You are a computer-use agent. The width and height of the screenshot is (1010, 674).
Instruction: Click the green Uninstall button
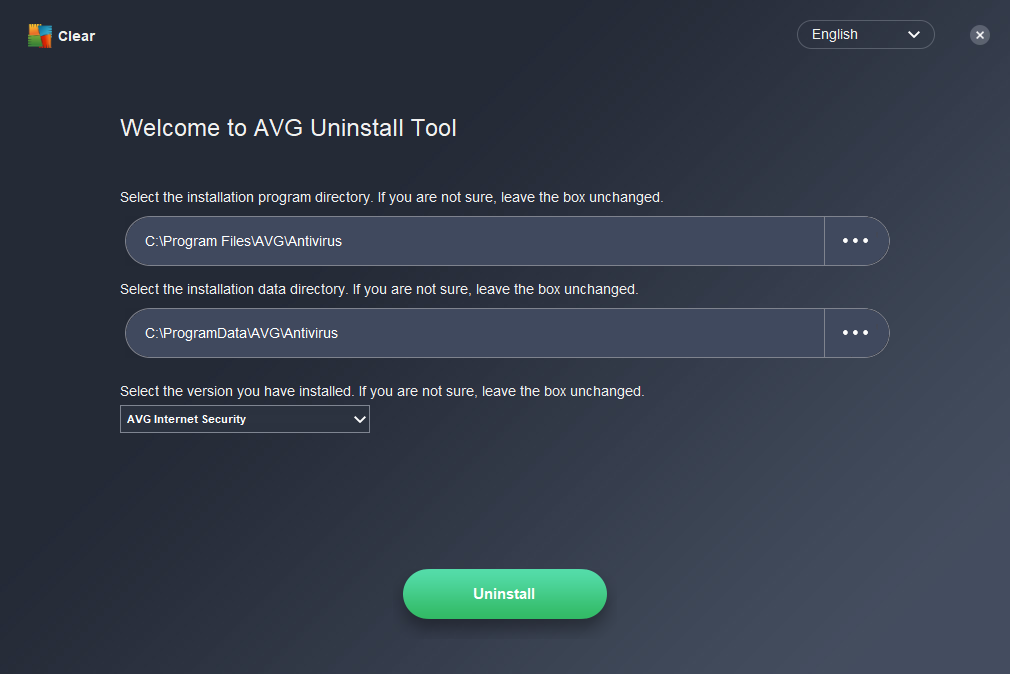click(x=504, y=593)
